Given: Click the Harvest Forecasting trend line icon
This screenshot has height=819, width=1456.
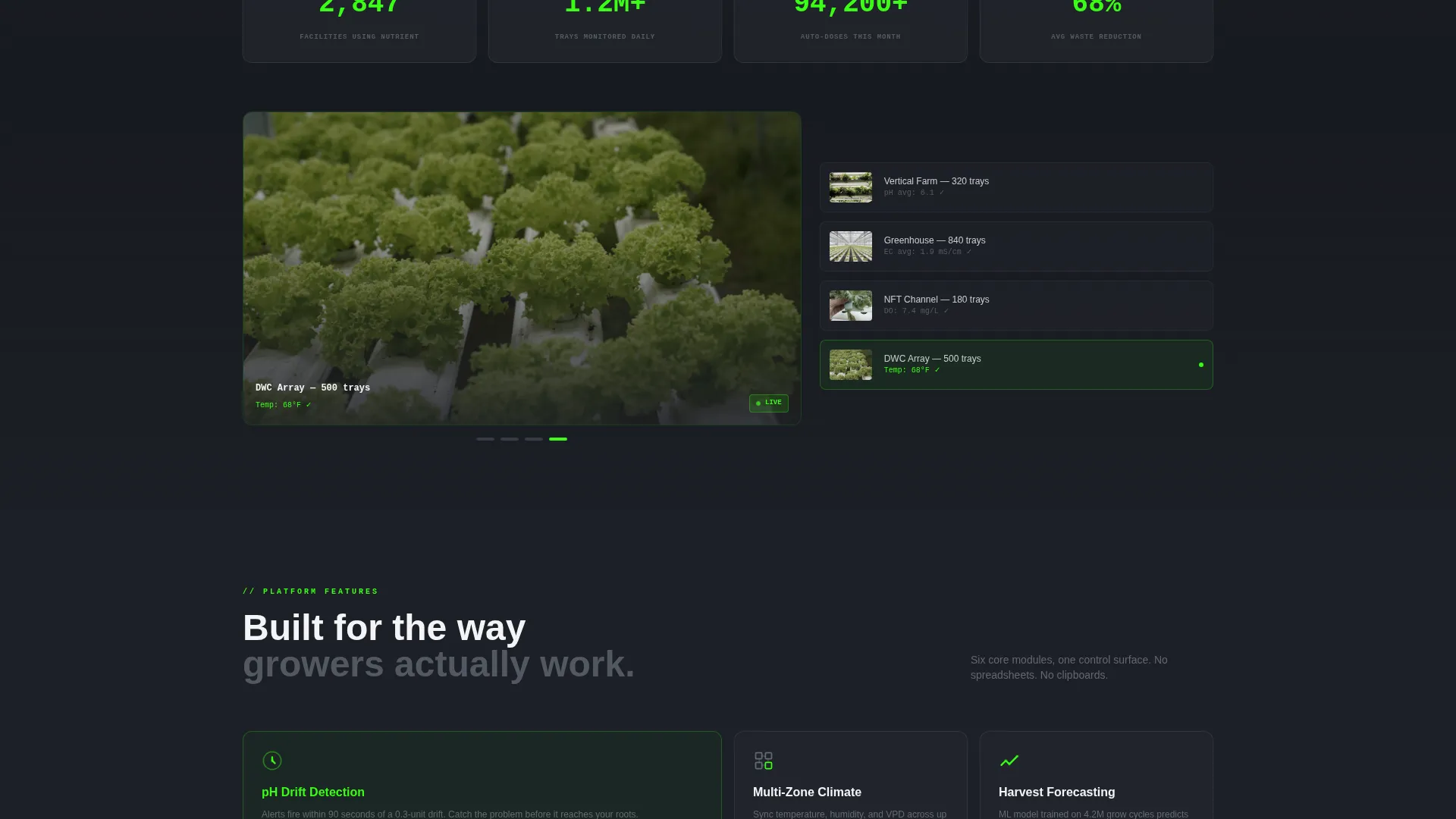Looking at the screenshot, I should coord(1009,761).
